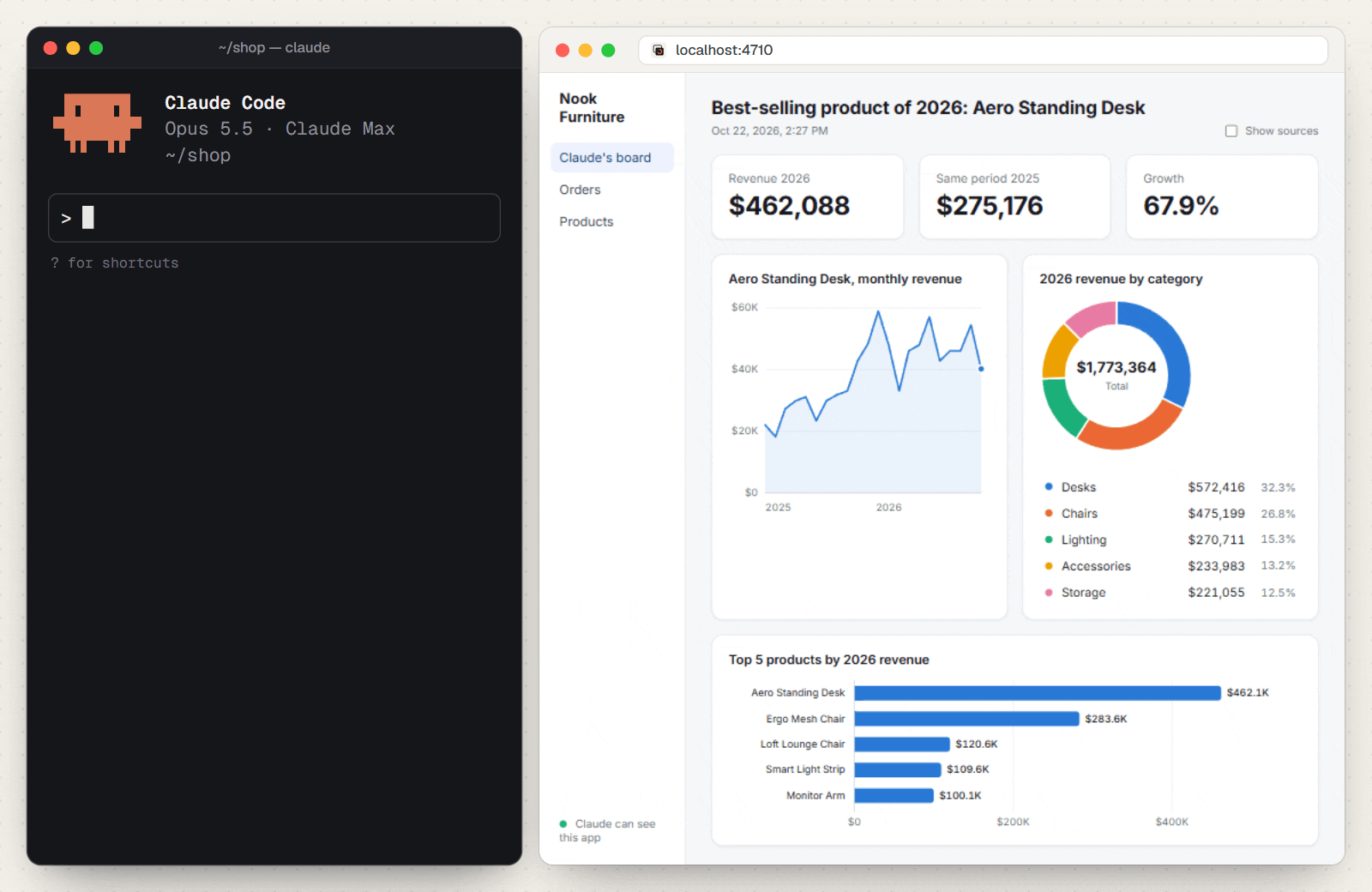The height and width of the screenshot is (892, 1372).
Task: Click the green Lighting legend dot
Action: (x=1048, y=539)
